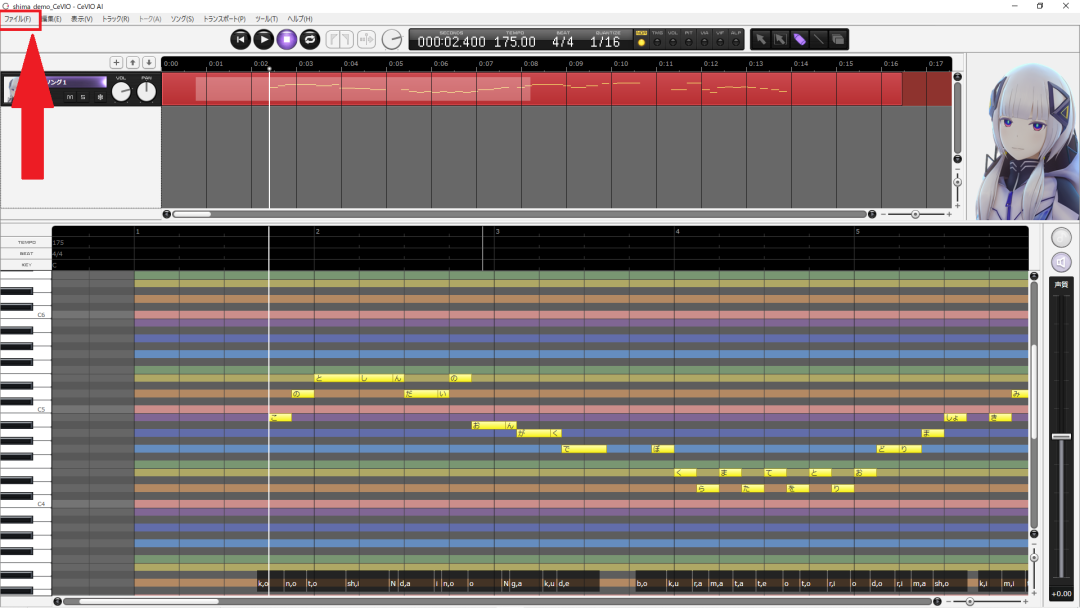Enable the ALP alpha adjustment mode

tap(736, 42)
